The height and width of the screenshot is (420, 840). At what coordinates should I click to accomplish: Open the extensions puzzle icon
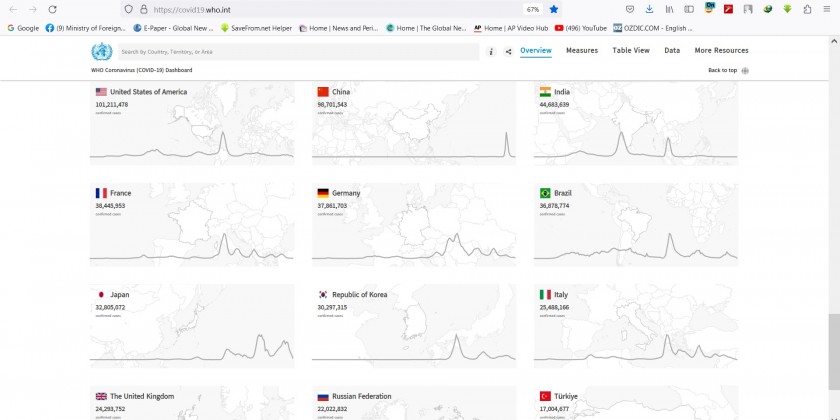point(807,9)
